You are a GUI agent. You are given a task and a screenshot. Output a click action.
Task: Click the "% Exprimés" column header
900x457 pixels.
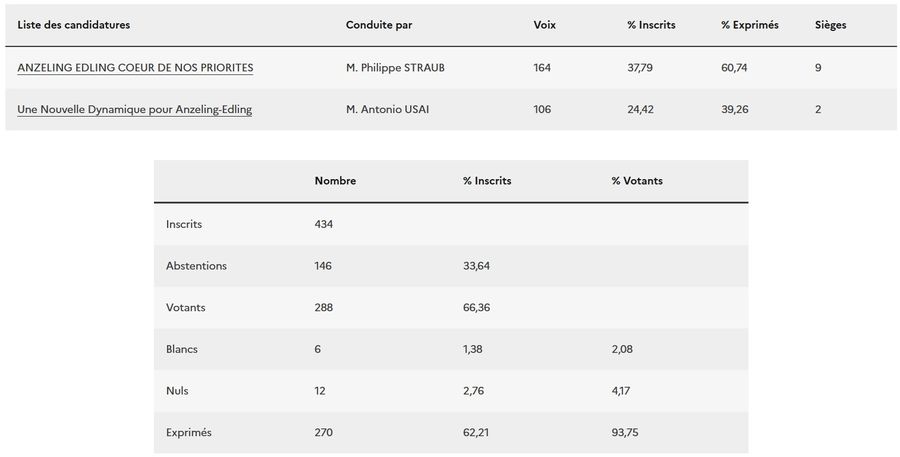[749, 25]
